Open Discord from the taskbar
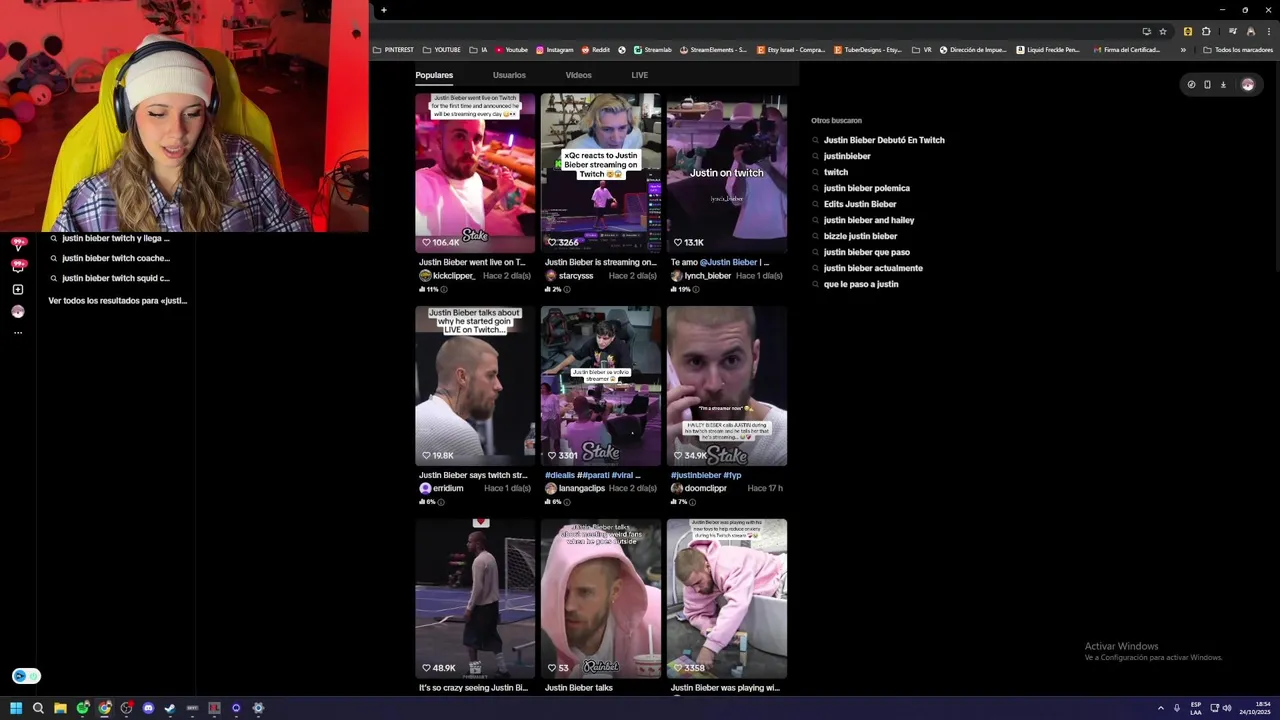This screenshot has width=1280, height=720. click(x=148, y=708)
